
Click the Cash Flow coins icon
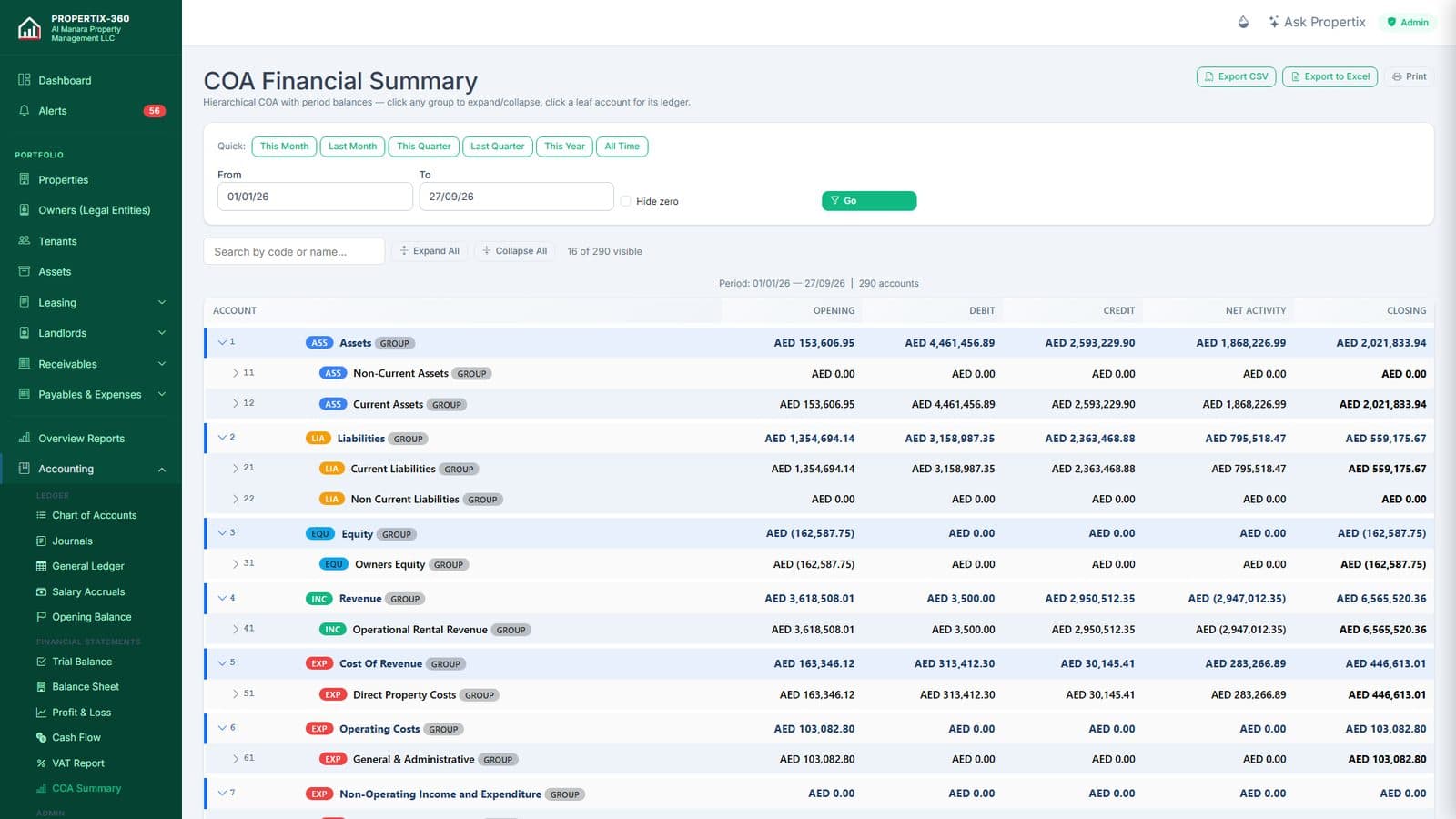tap(41, 738)
